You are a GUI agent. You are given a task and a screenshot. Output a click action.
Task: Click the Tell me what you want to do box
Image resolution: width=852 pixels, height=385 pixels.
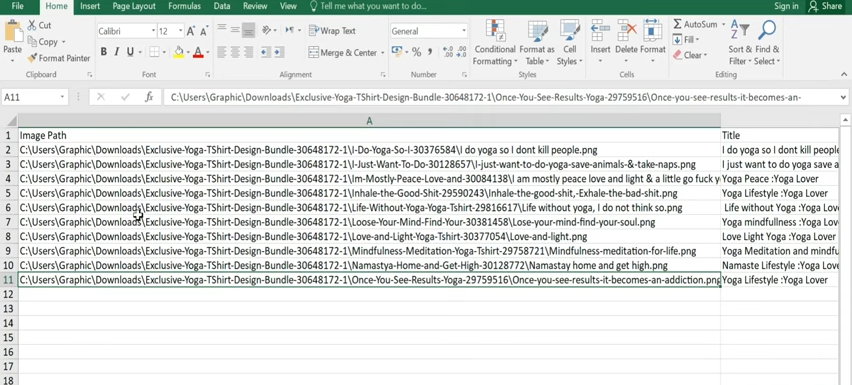368,6
